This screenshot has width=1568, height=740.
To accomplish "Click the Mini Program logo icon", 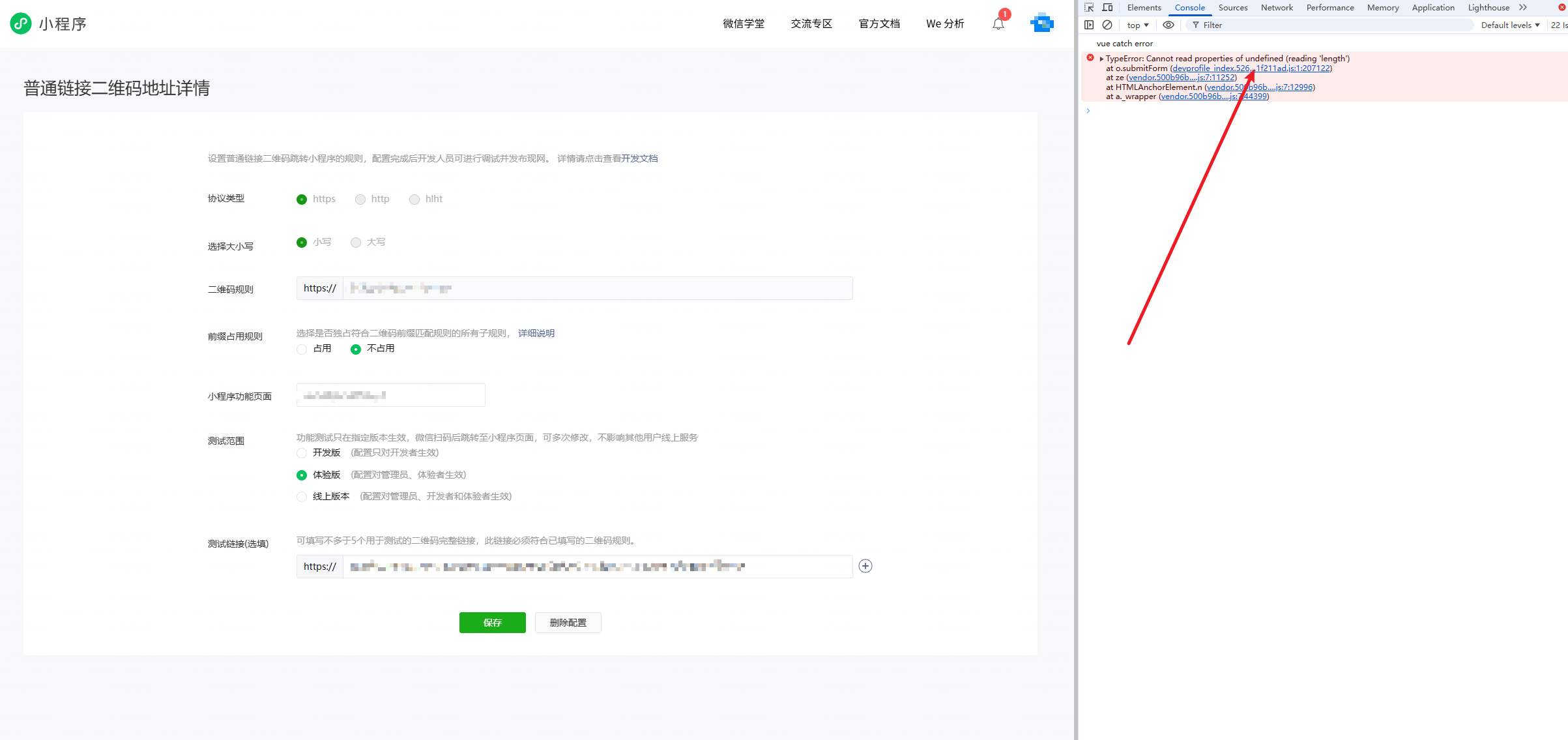I will coord(21,23).
